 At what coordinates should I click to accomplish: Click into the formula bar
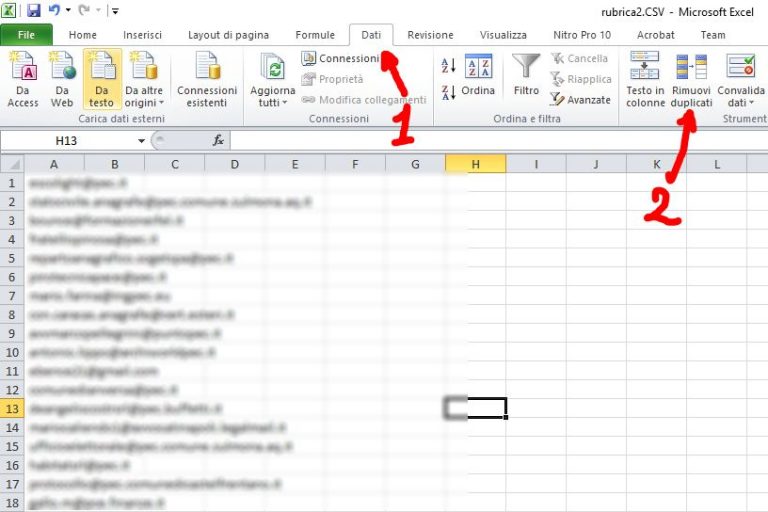(x=499, y=141)
